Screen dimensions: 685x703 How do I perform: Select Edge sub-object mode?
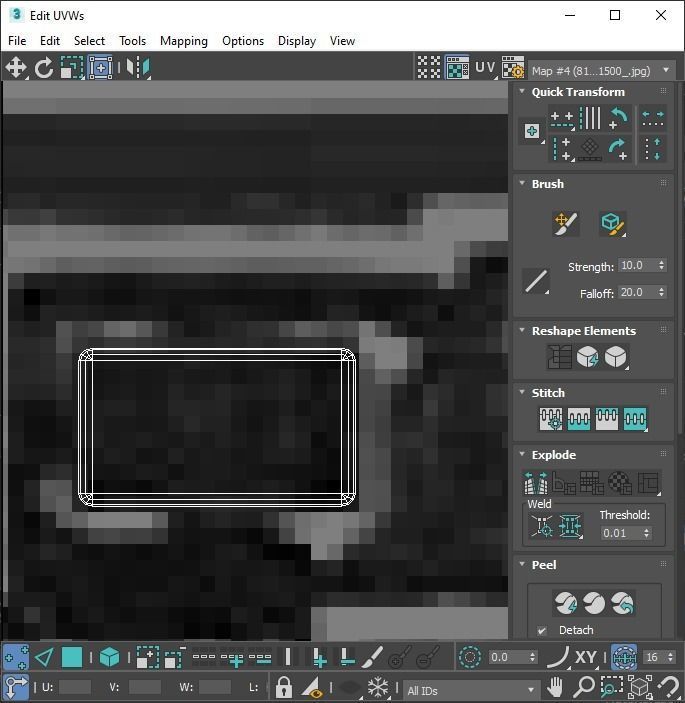[44, 657]
